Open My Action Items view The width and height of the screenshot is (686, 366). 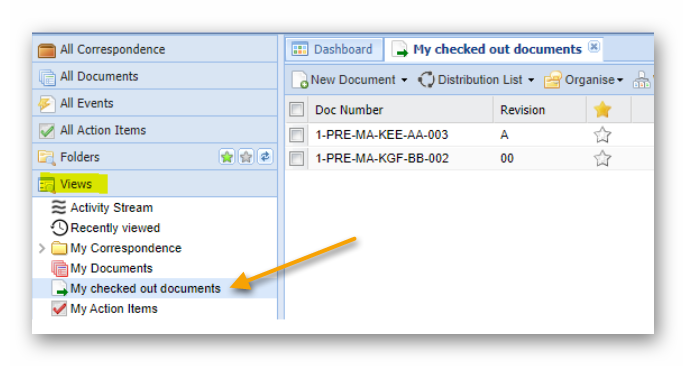[114, 309]
